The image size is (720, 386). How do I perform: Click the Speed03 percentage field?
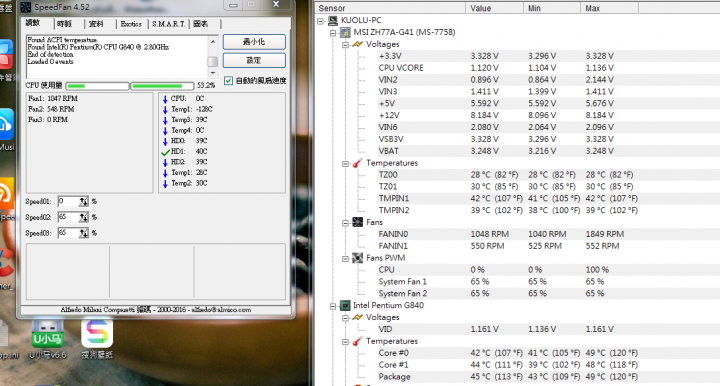[x=68, y=233]
